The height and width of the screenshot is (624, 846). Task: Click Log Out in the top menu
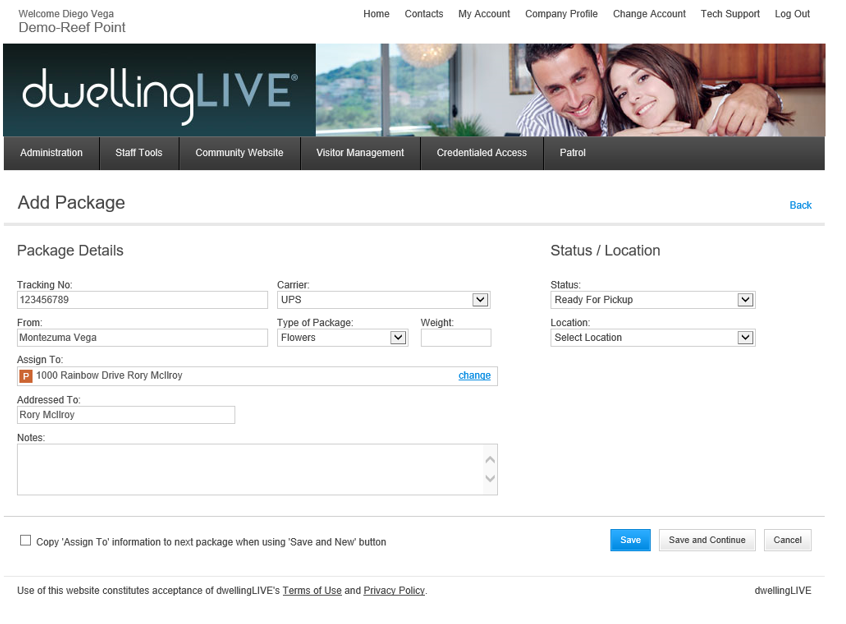792,14
